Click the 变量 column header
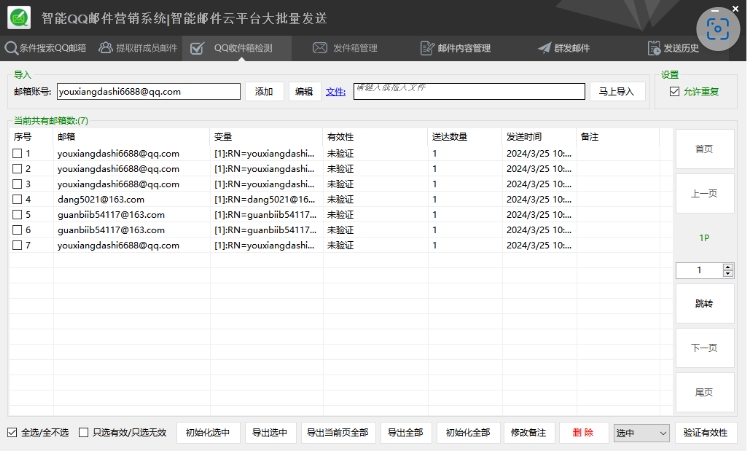Screen dimensions: 747x455 [x=267, y=137]
